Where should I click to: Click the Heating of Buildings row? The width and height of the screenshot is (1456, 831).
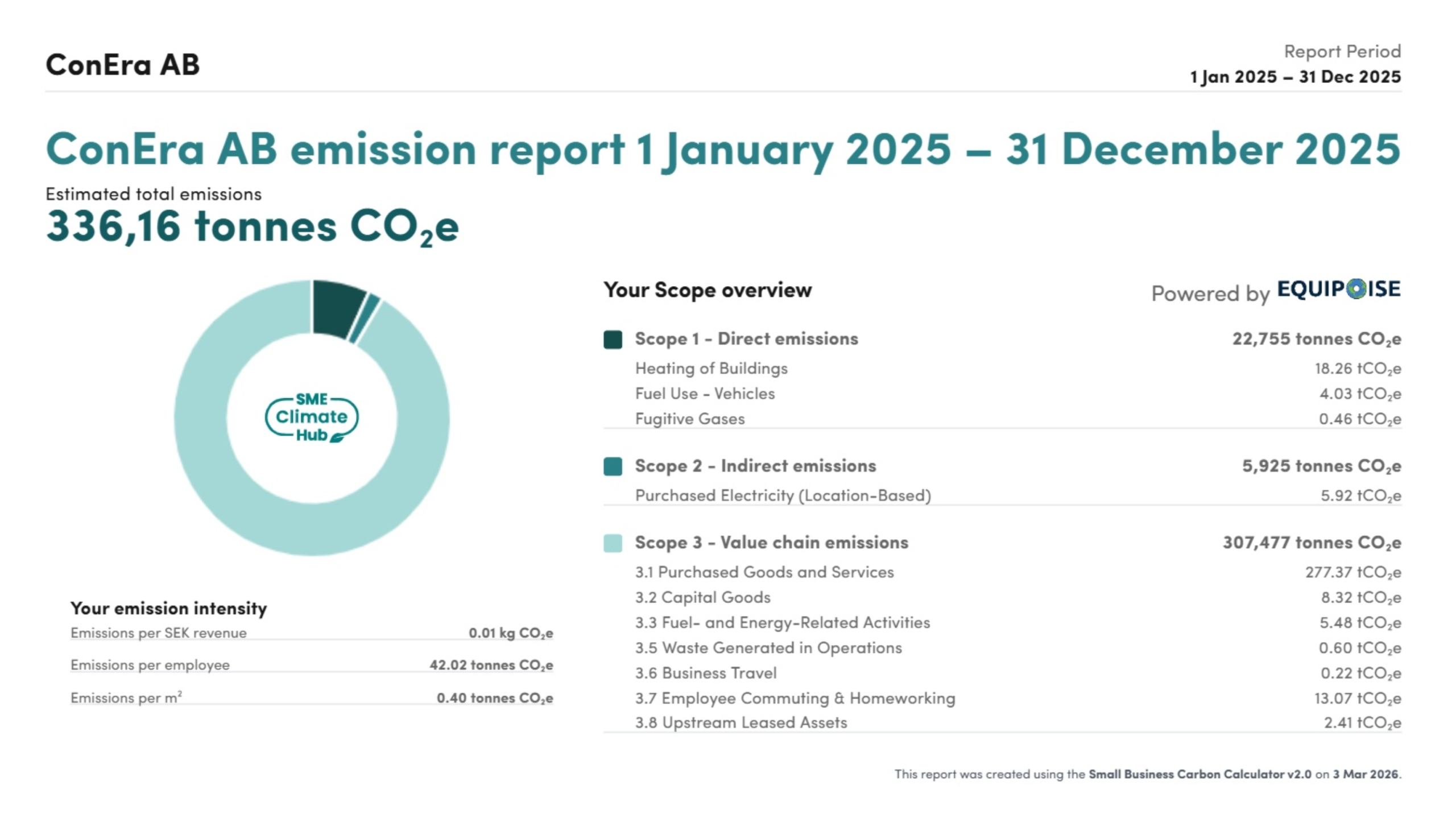711,369
